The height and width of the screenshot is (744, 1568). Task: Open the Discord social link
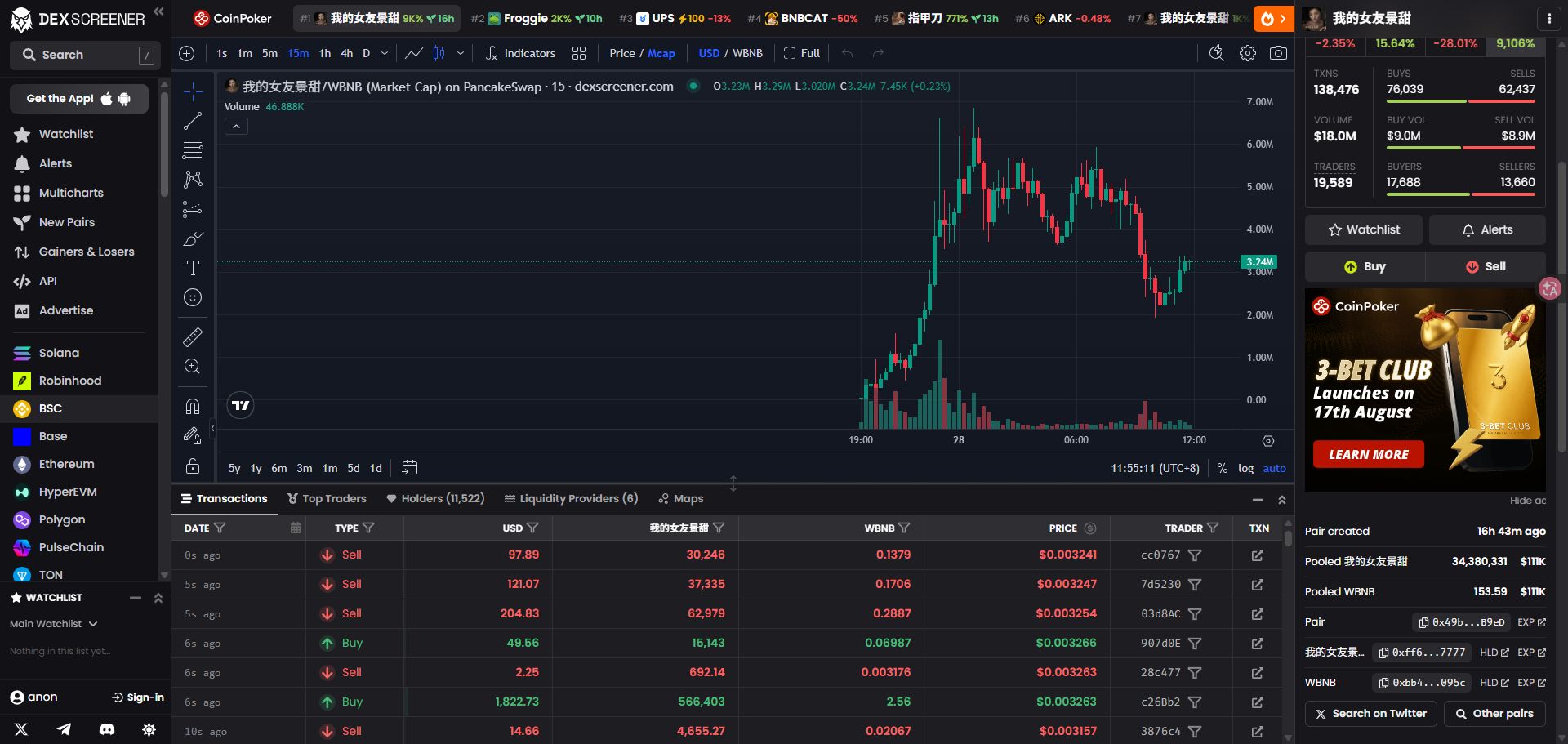[x=106, y=729]
